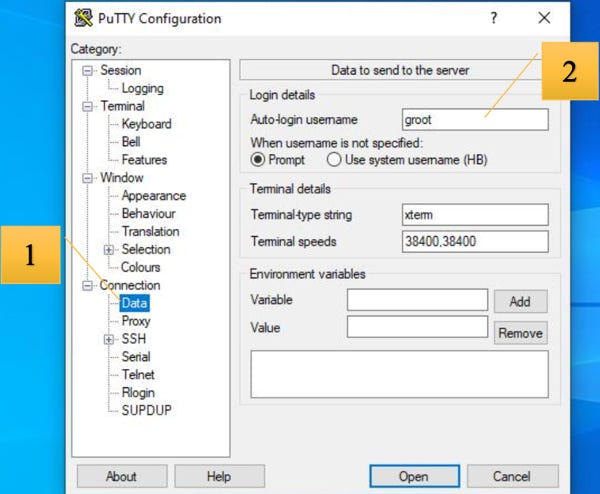The width and height of the screenshot is (600, 494).
Task: Open the Serial category
Action: tap(136, 357)
